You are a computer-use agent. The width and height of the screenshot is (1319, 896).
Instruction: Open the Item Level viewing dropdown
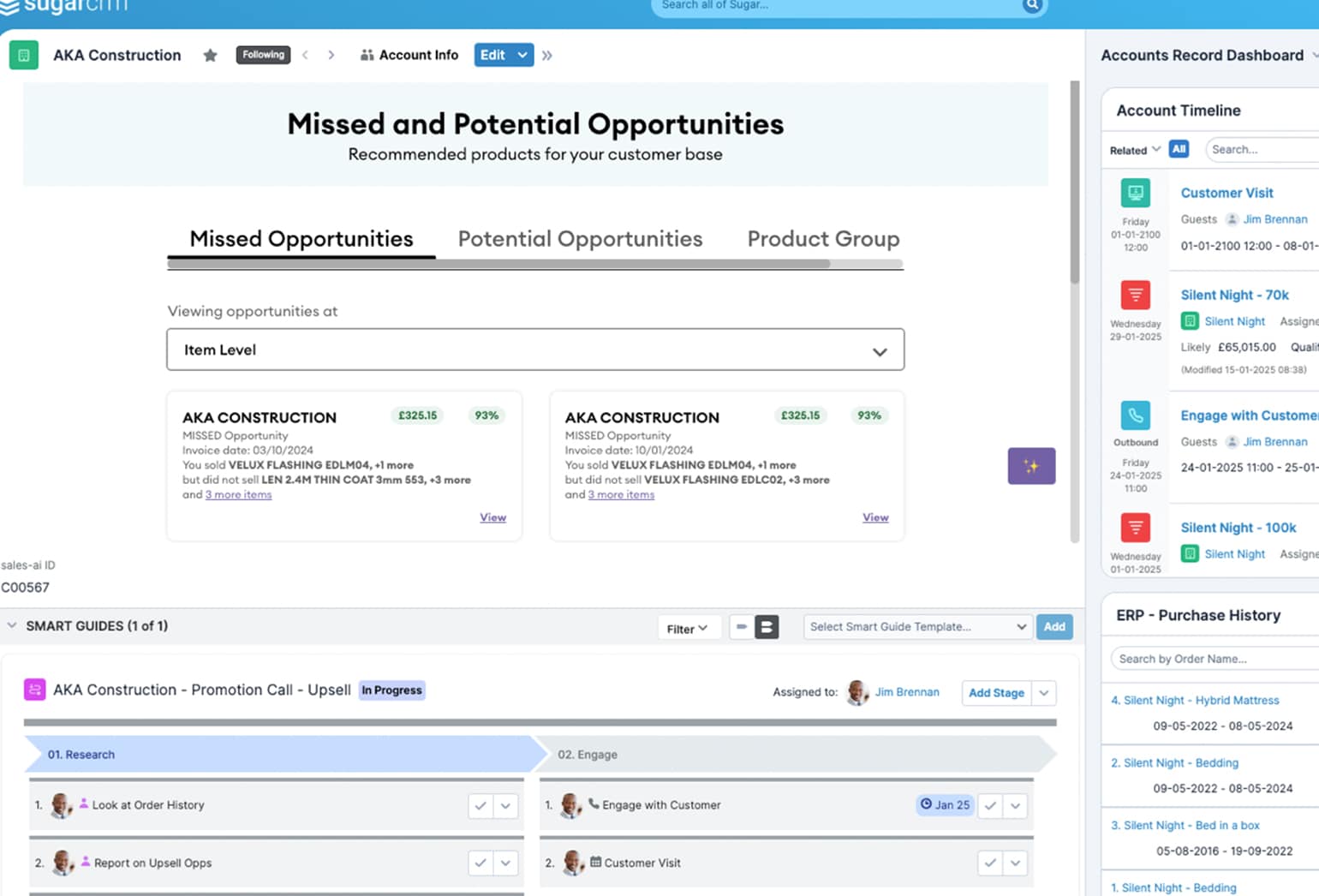coord(535,349)
